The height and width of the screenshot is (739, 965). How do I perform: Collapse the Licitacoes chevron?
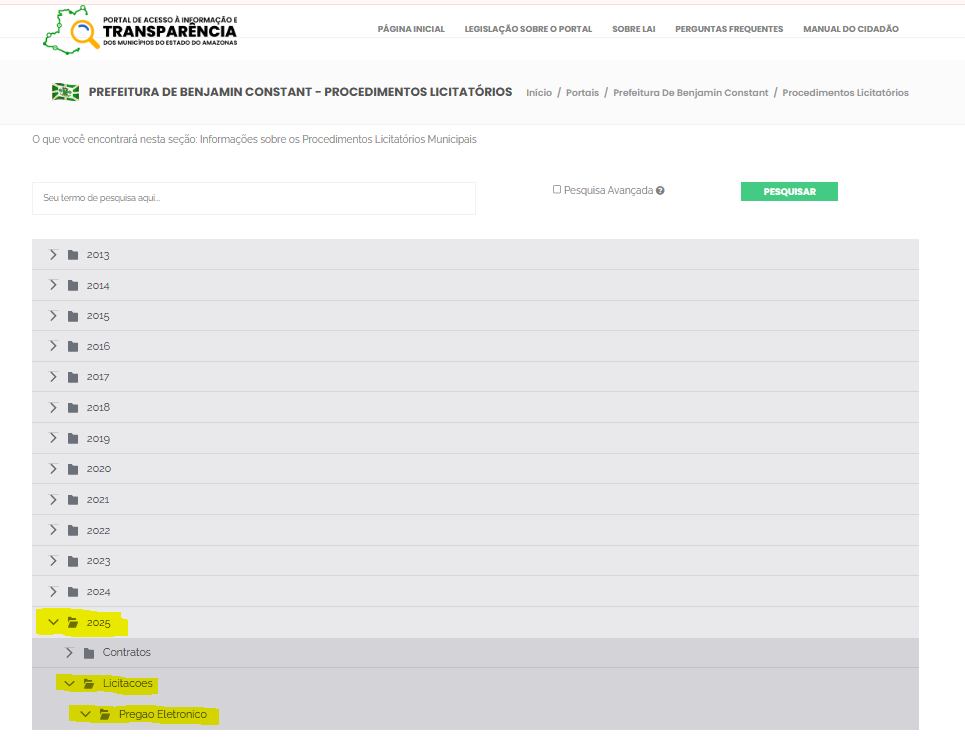point(69,684)
